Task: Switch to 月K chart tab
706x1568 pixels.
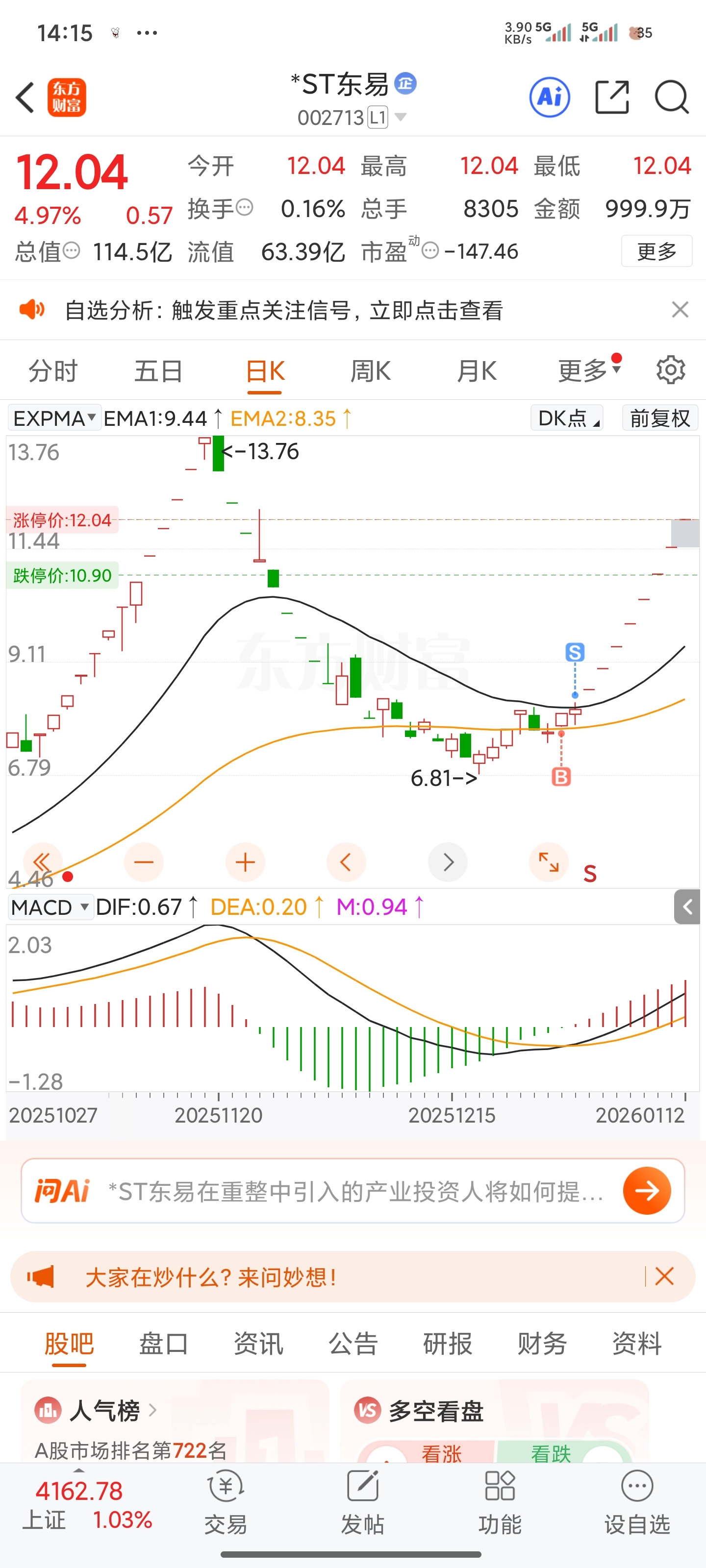Action: point(477,370)
